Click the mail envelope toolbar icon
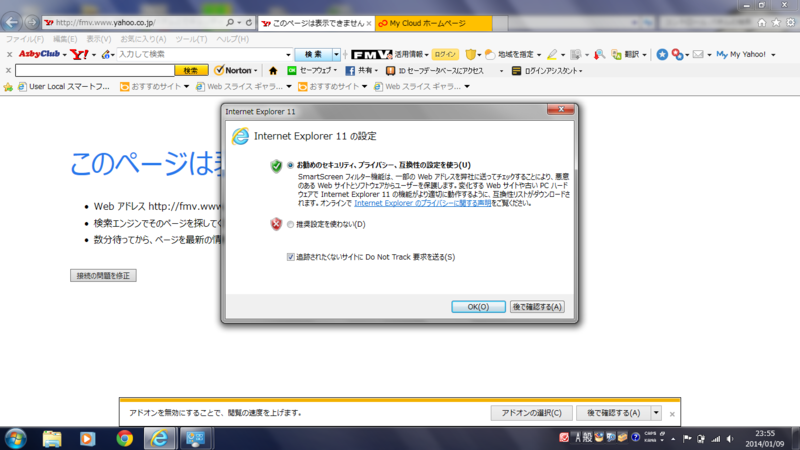Image resolution: width=800 pixels, height=450 pixels. click(x=698, y=54)
